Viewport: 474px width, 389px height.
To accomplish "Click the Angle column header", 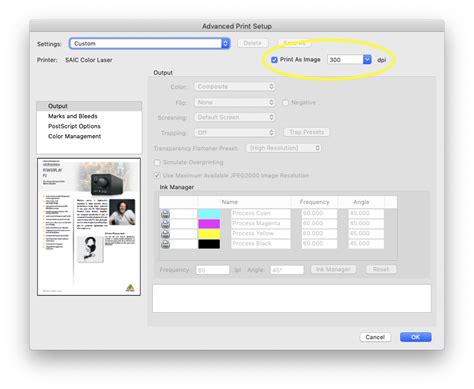I will (x=361, y=202).
